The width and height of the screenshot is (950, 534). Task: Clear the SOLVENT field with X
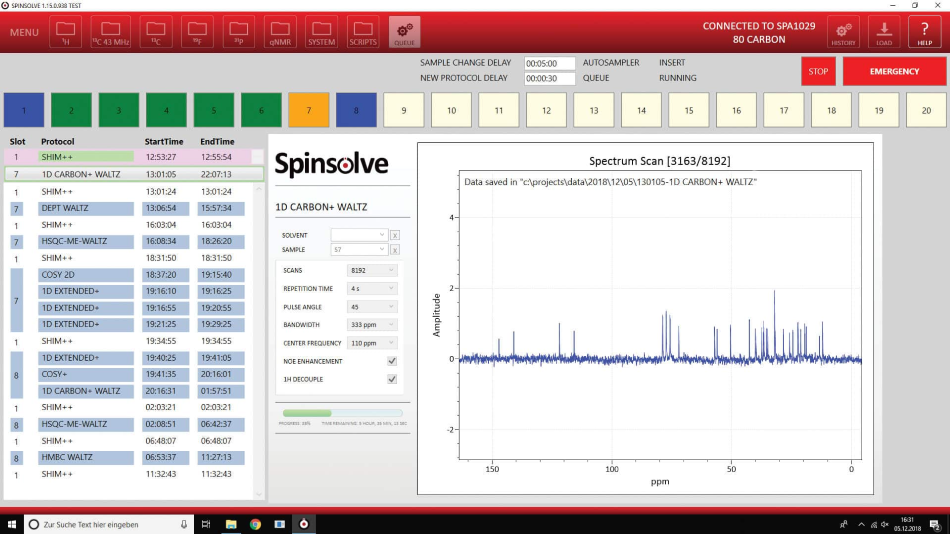click(x=394, y=235)
